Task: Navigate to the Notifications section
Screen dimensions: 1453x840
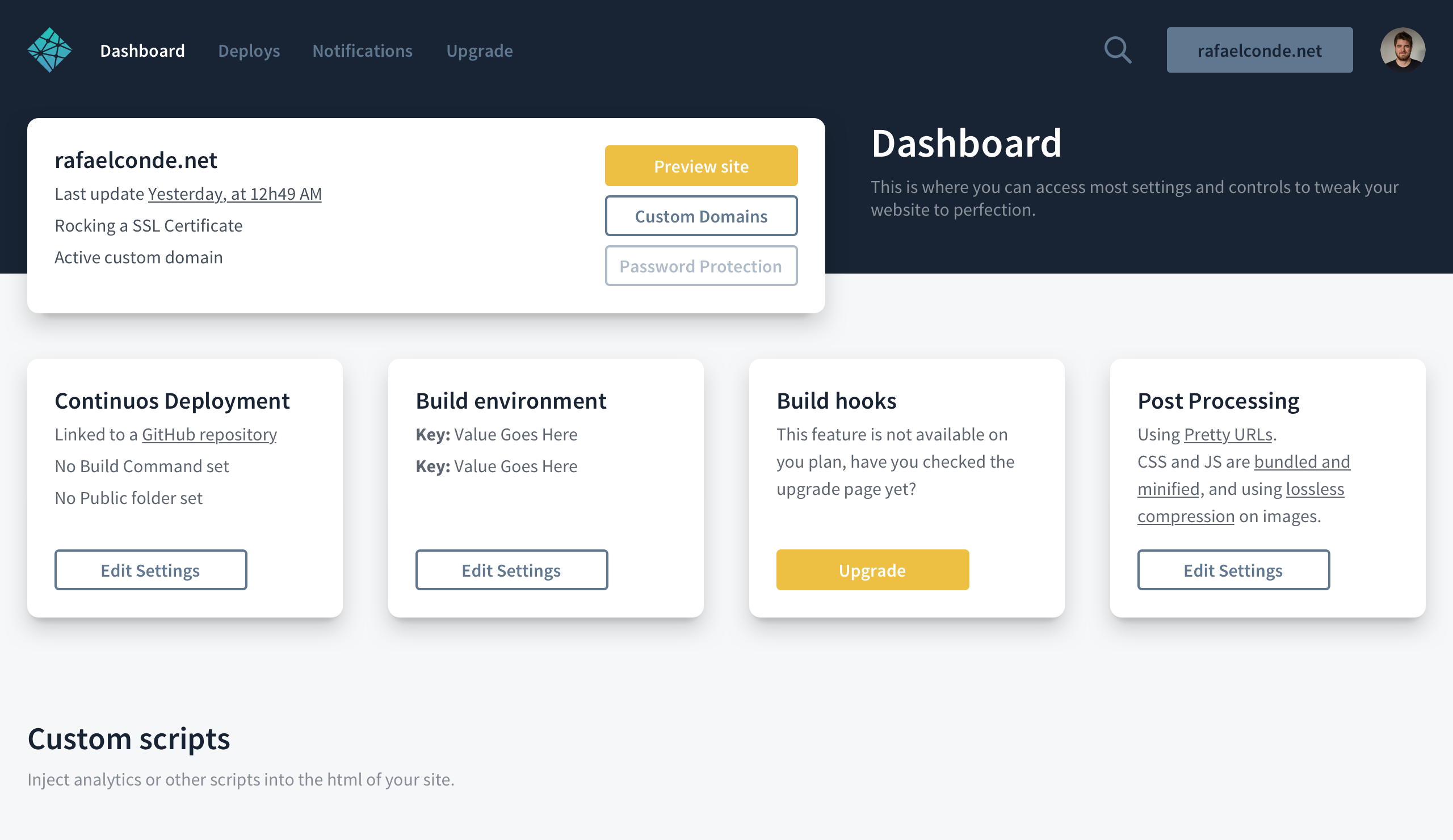Action: click(363, 49)
